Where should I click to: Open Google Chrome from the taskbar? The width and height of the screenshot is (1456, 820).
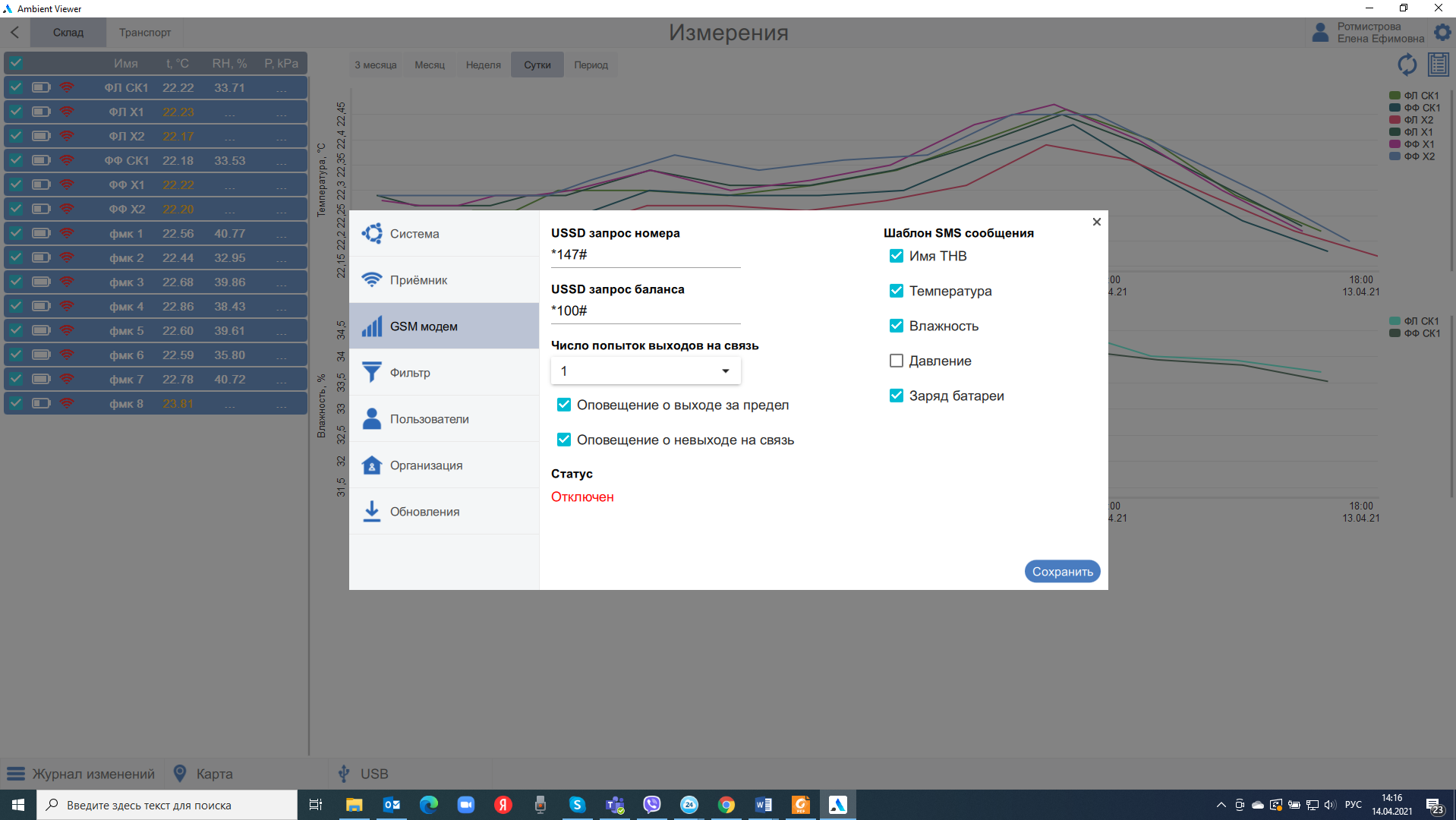tap(726, 805)
